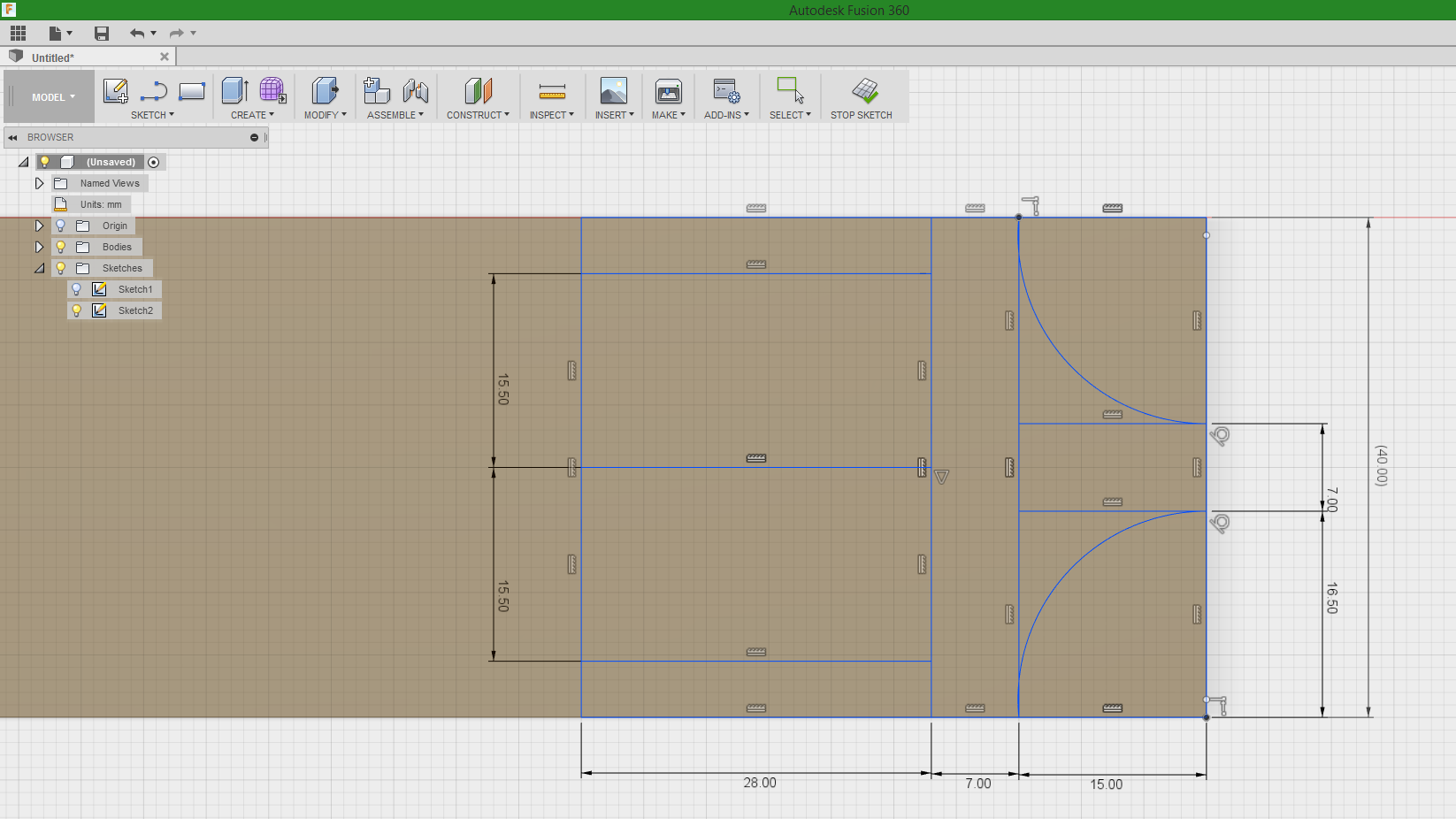
Task: Click the STOP SKETCH button
Action: point(862,97)
